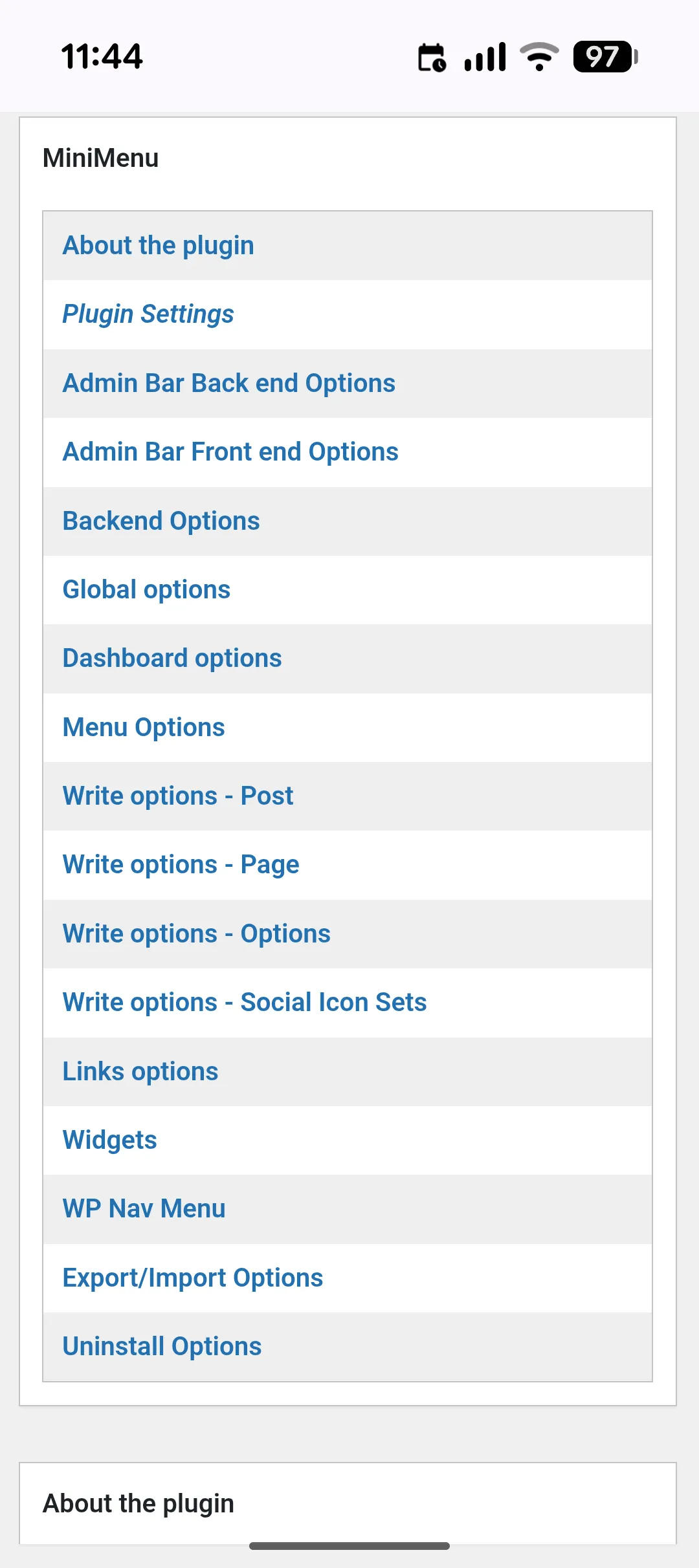Tap the Wi-Fi status icon
Screen dimensions: 699x1568
(538, 57)
